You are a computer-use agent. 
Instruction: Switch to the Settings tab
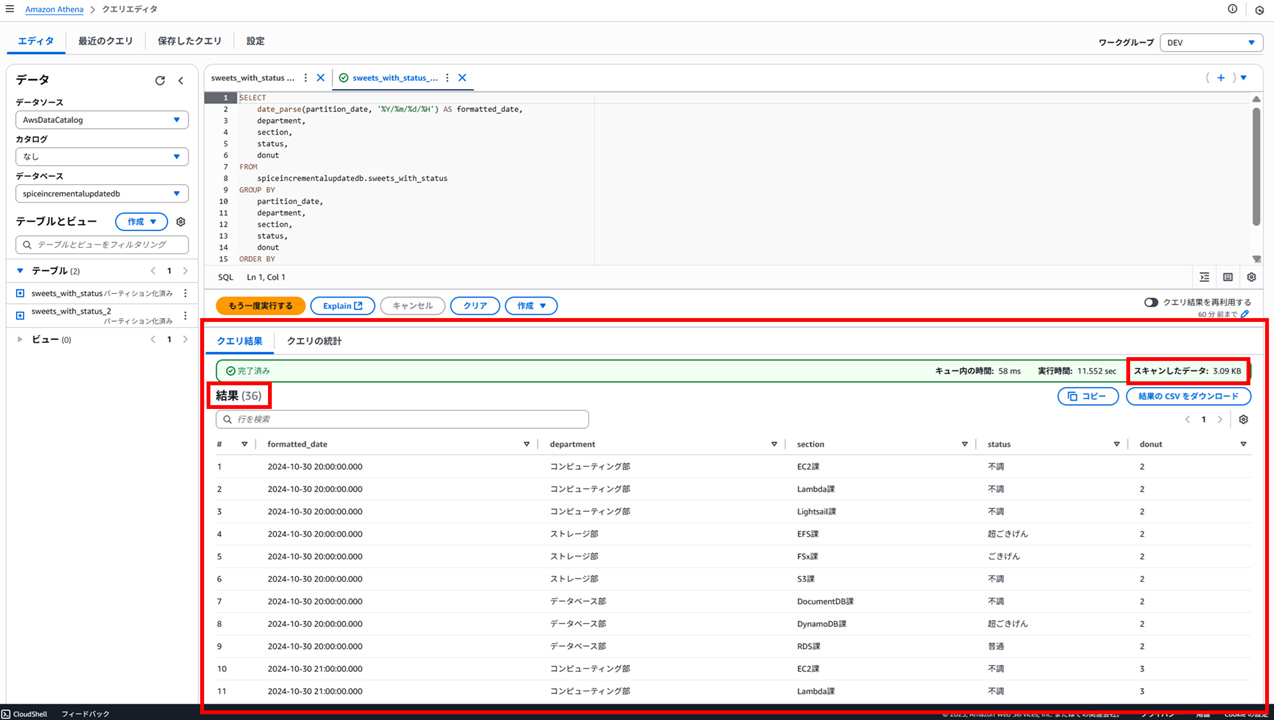[256, 41]
